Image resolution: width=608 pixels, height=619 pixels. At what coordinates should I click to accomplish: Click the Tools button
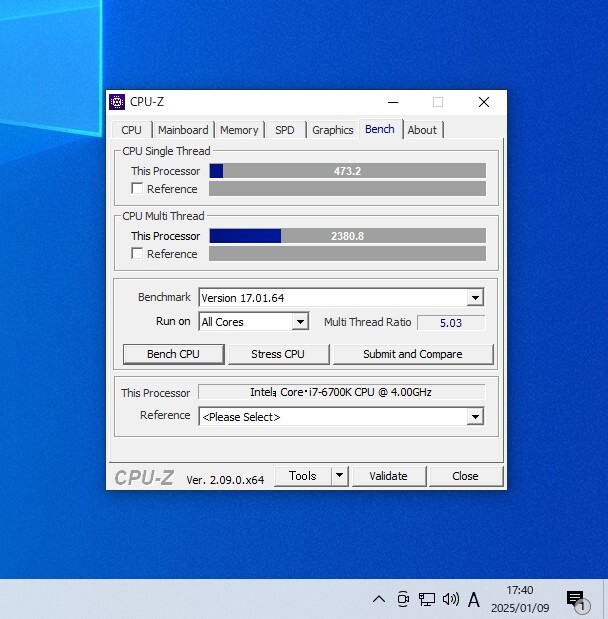[x=303, y=476]
